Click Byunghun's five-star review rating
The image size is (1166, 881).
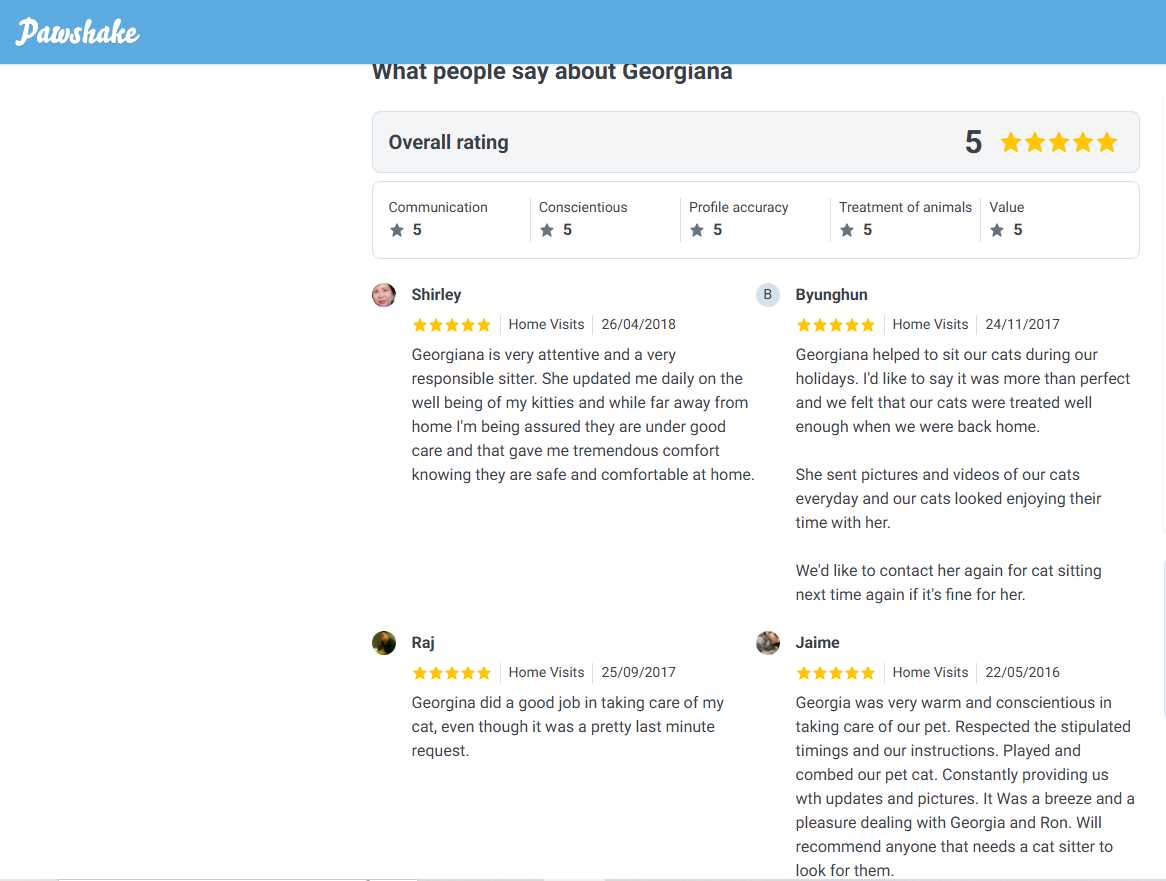(836, 325)
